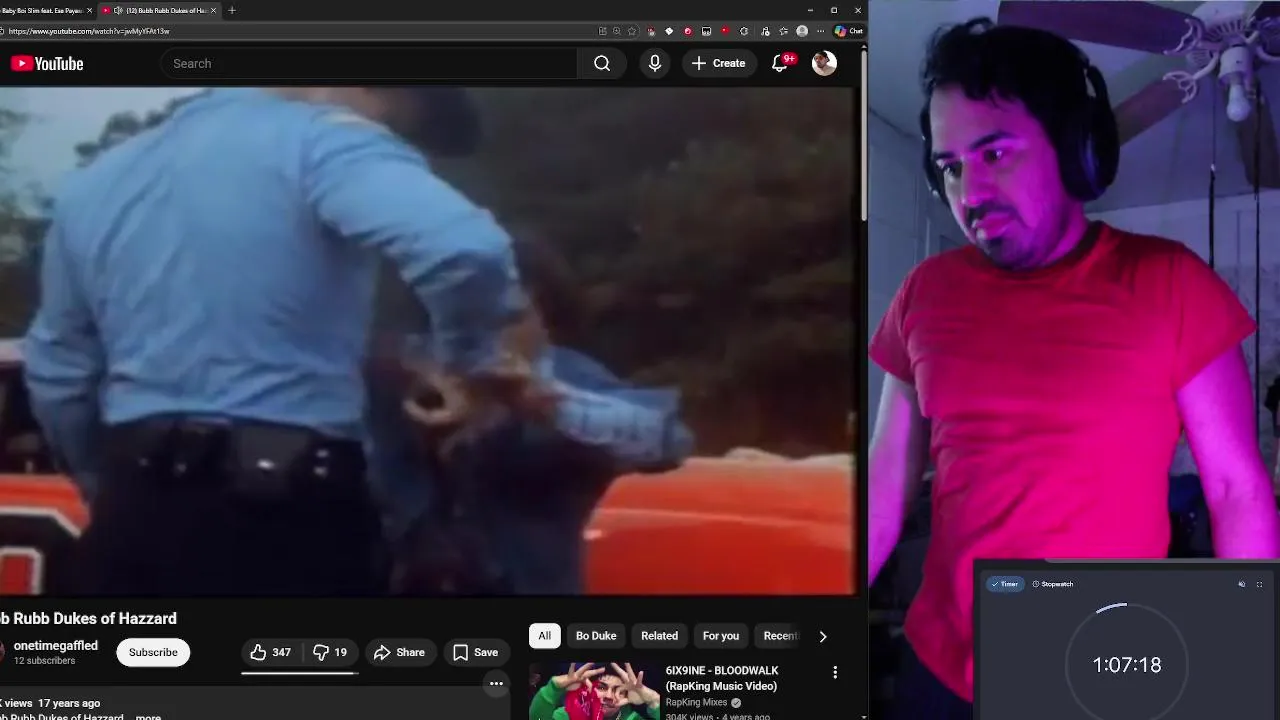1280x720 pixels.
Task: Open the media control music note icon
Action: tap(765, 31)
